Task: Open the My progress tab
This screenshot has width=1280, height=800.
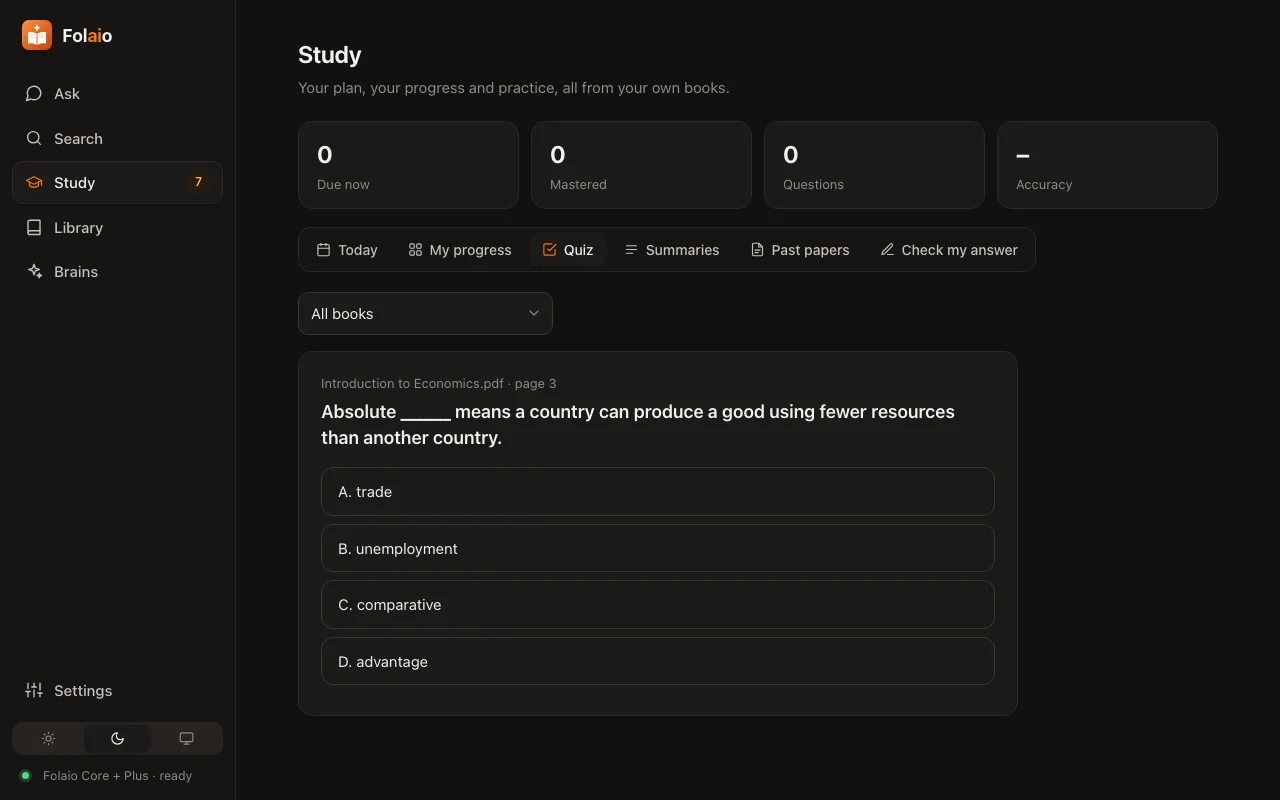Action: 460,249
